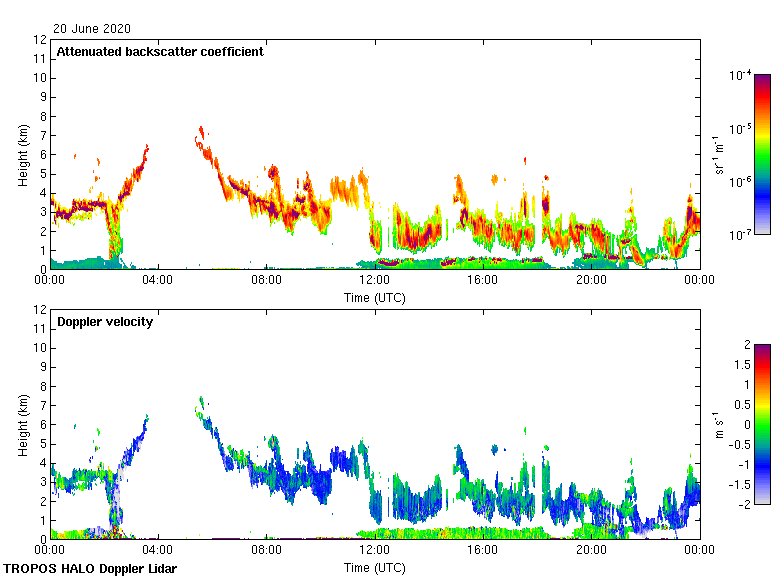Click 20:00 on the Doppler velocity time axis

591,551
